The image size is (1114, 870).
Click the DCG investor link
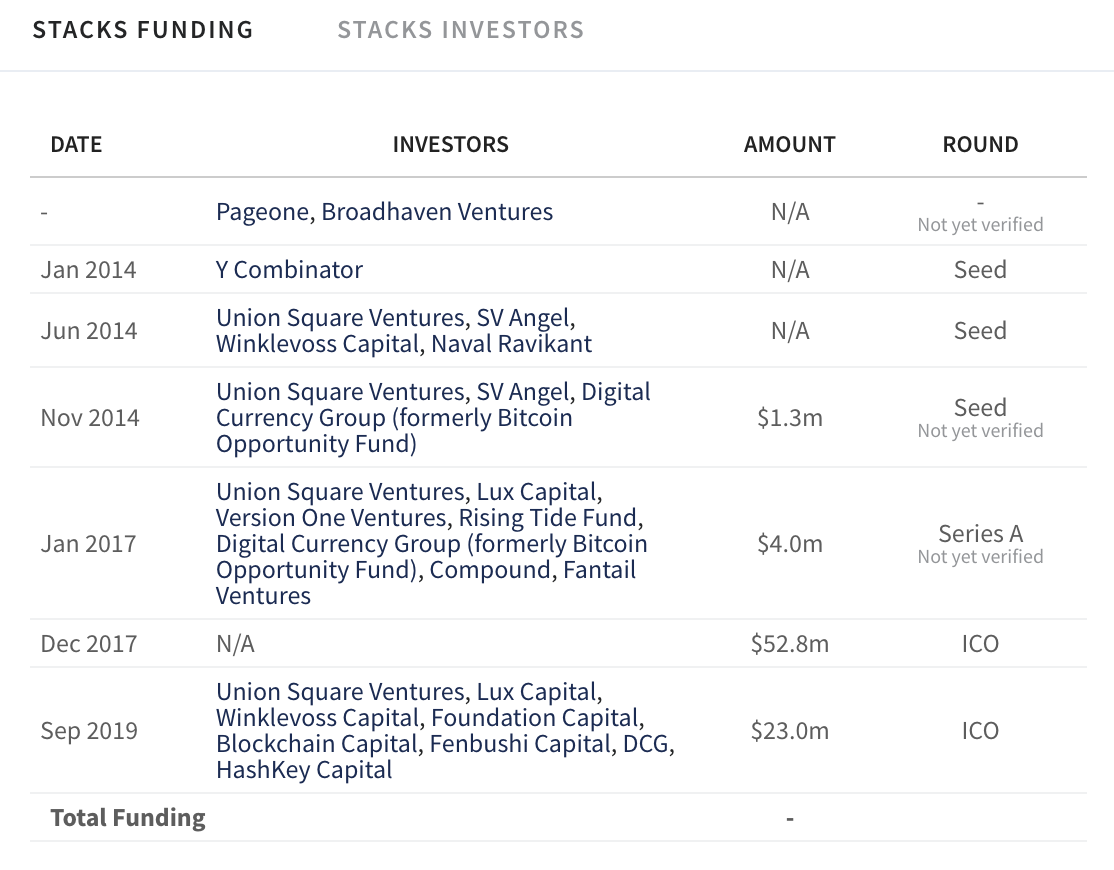pyautogui.click(x=646, y=744)
